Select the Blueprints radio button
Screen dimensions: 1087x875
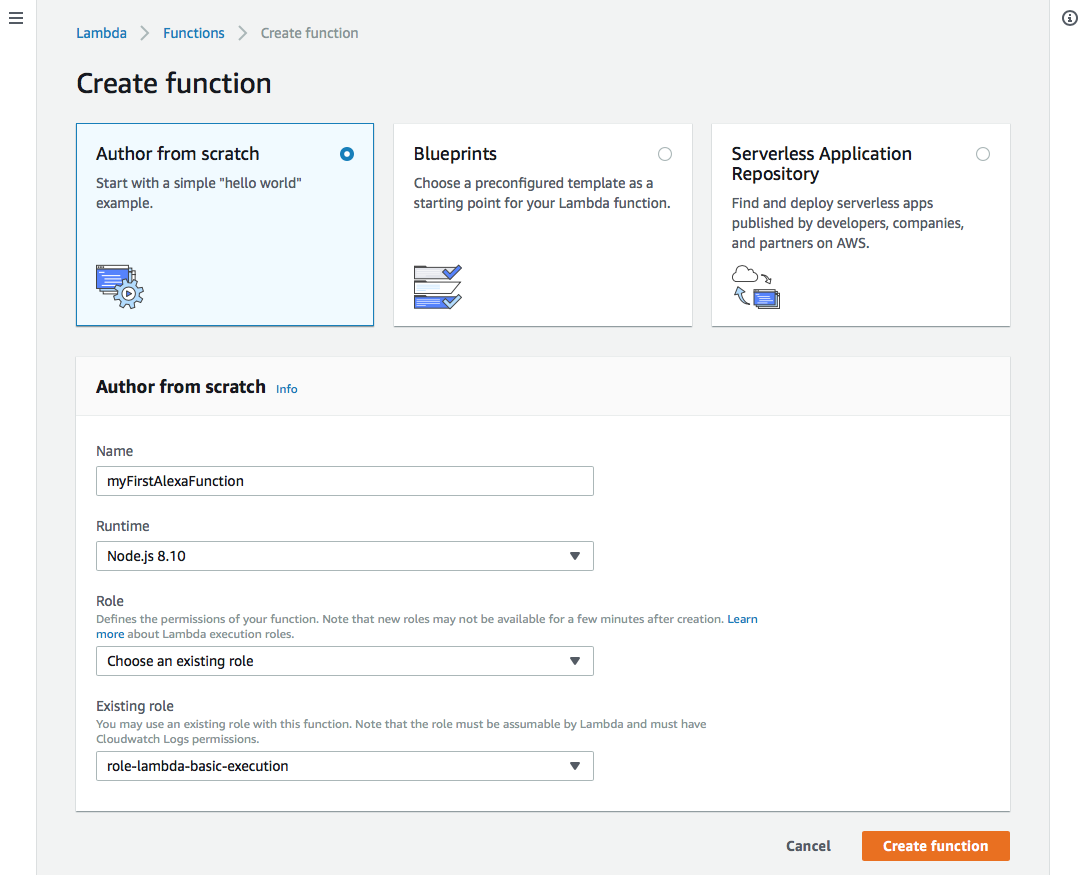(664, 154)
